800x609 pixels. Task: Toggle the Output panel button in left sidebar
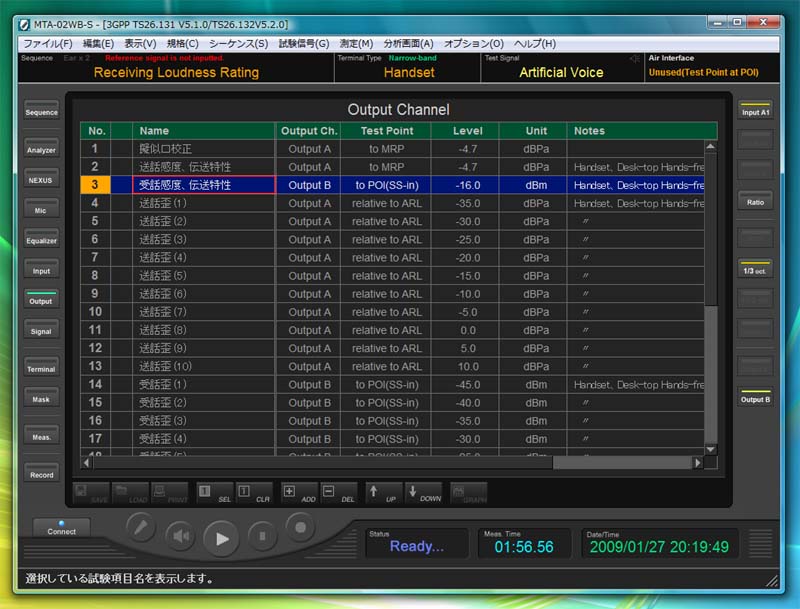point(41,299)
